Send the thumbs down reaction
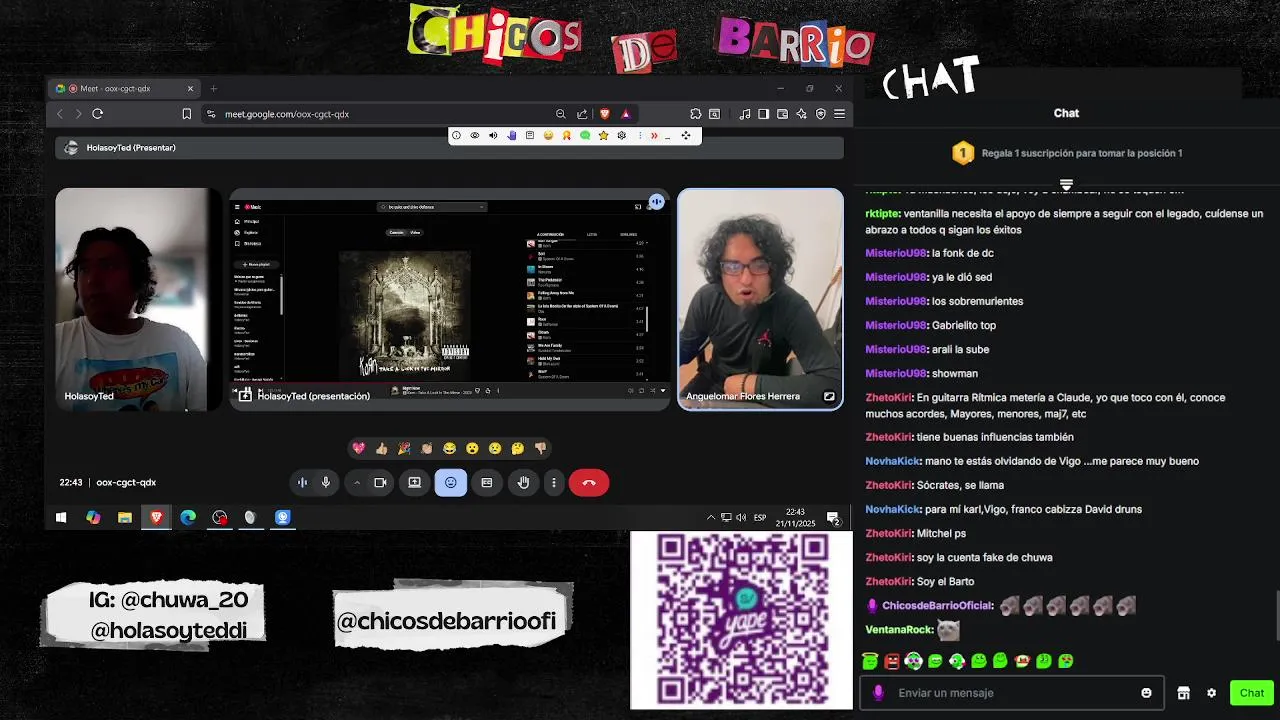This screenshot has width=1280, height=720. click(x=541, y=448)
